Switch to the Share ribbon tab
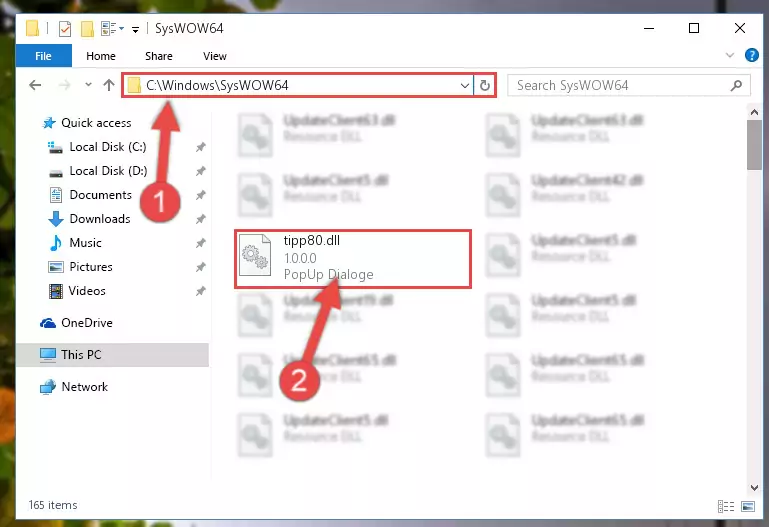The image size is (769, 527). pos(158,56)
